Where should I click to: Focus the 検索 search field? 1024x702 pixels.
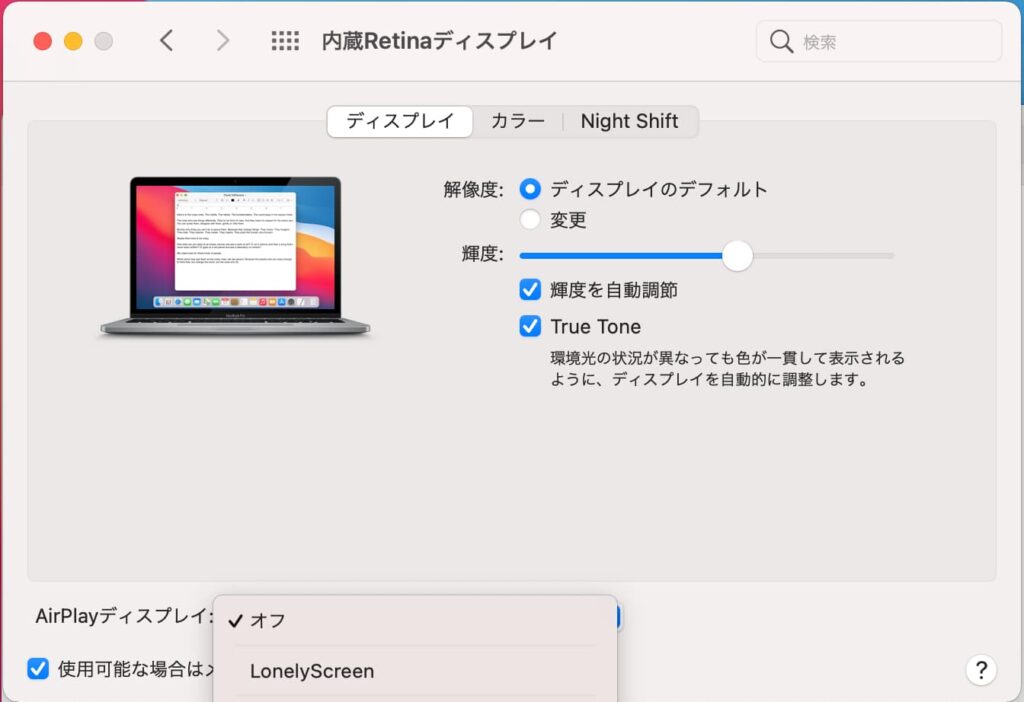click(x=878, y=41)
